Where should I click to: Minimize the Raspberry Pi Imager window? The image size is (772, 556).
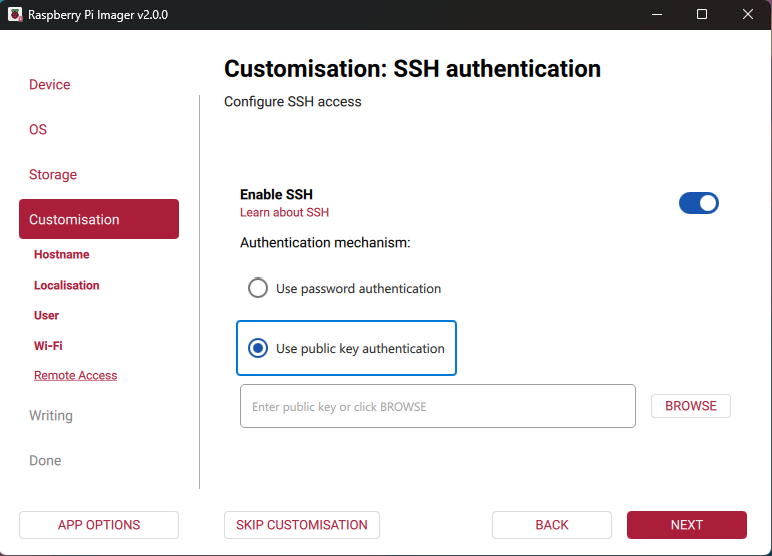click(x=657, y=14)
